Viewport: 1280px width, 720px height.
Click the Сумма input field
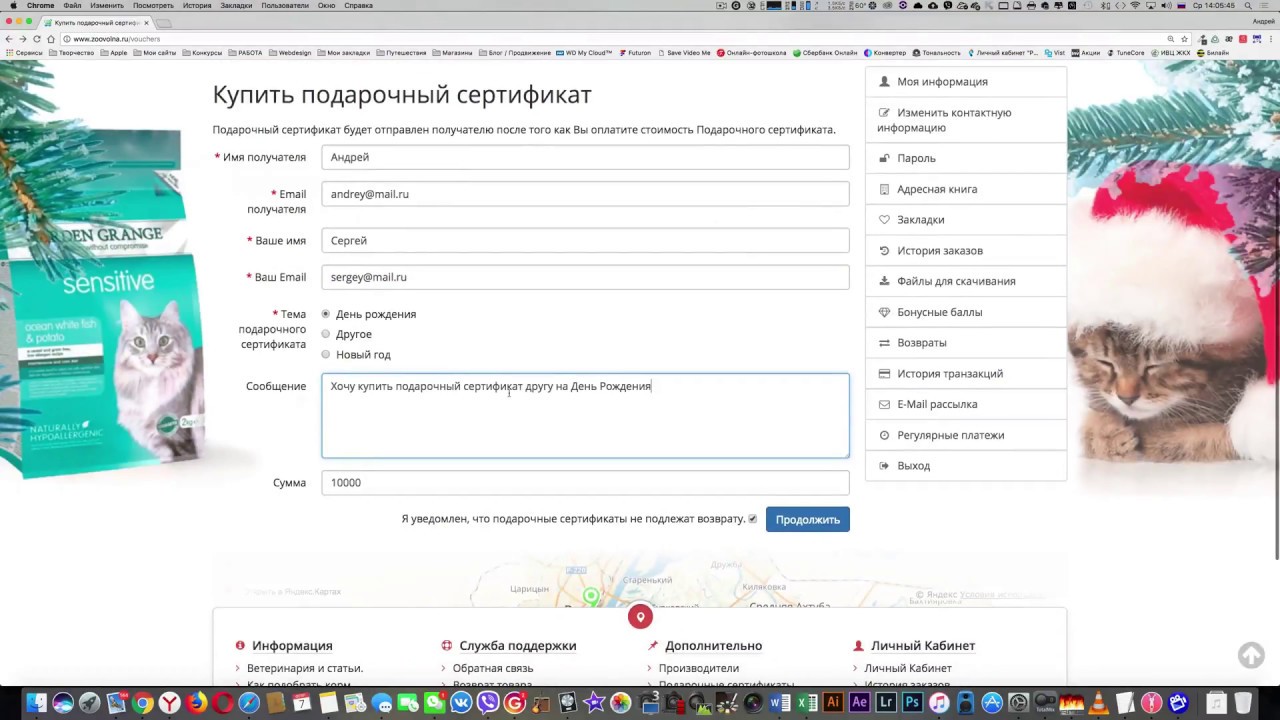585,483
